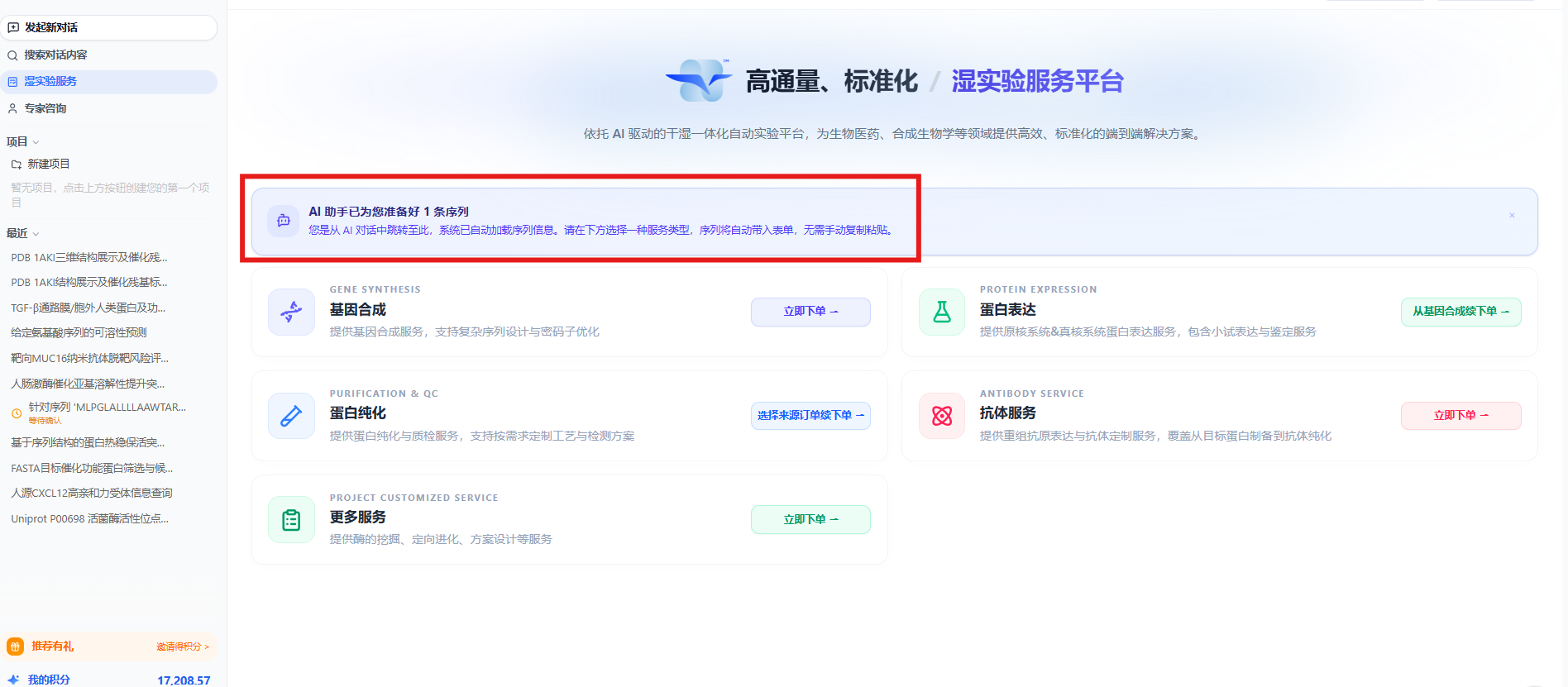Image resolution: width=1568 pixels, height=687 pixels.
Task: Open conversation '靶向MUC16纳米抗体脱靶风险评...'
Action: coord(90,359)
